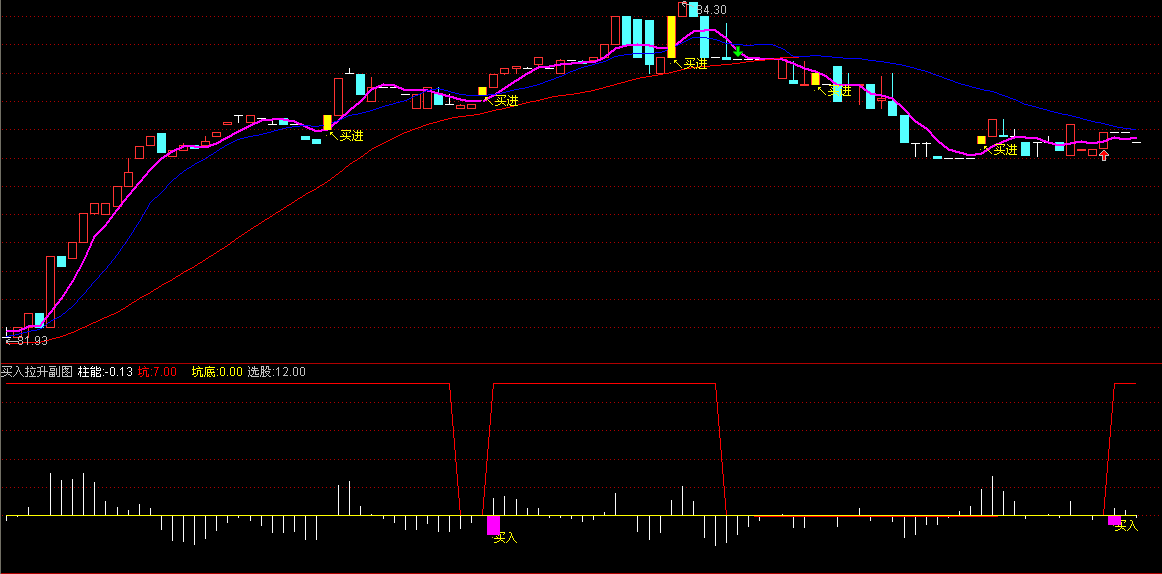The height and width of the screenshot is (574, 1162).
Task: Click the left 买入 label in the sub-chart
Action: pyautogui.click(x=505, y=538)
